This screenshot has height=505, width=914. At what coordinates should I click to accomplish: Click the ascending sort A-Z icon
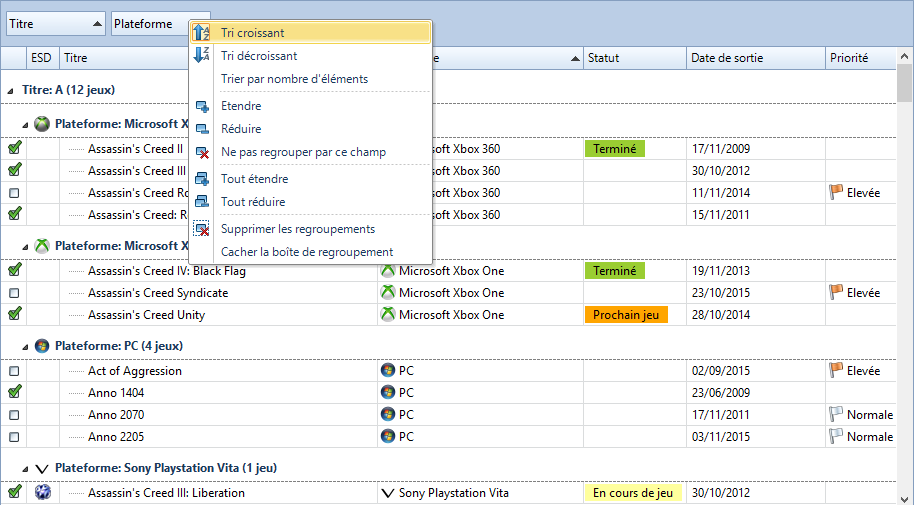(x=202, y=33)
